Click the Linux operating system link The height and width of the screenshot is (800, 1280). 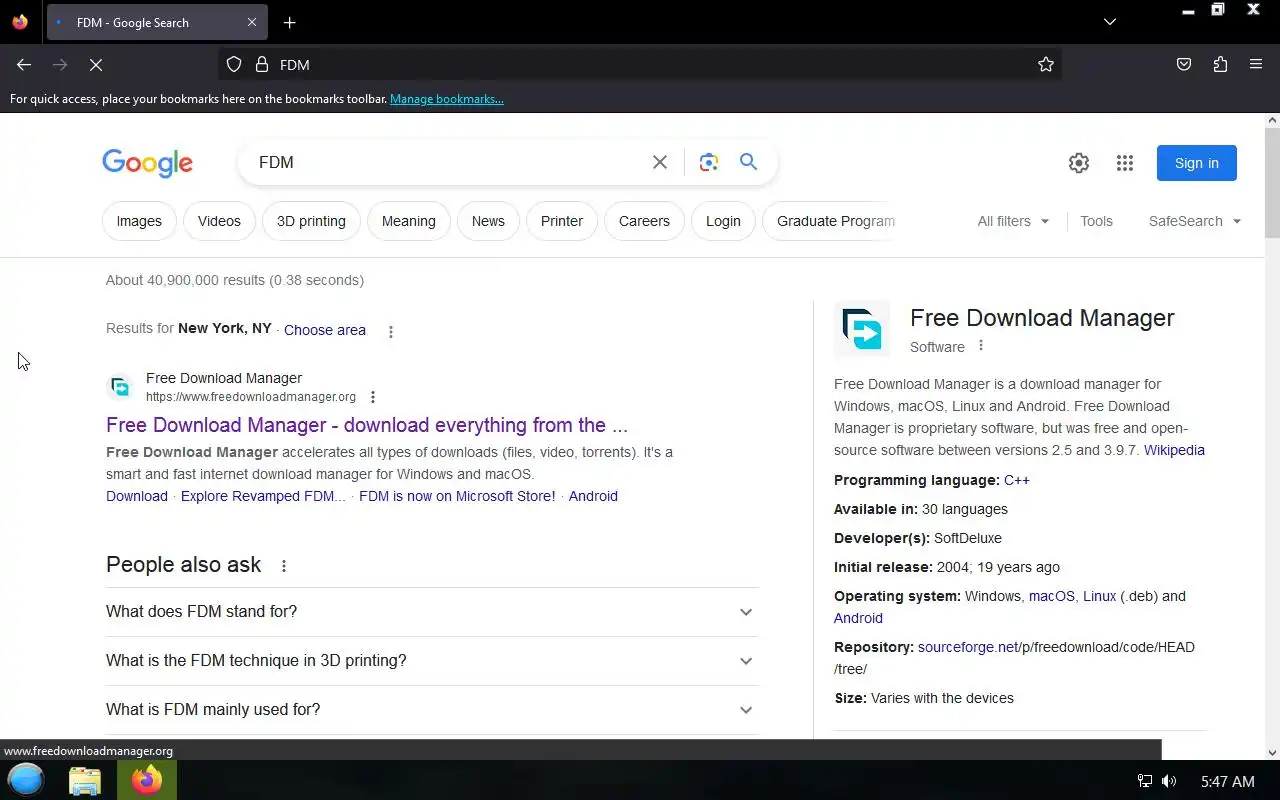(x=1100, y=596)
